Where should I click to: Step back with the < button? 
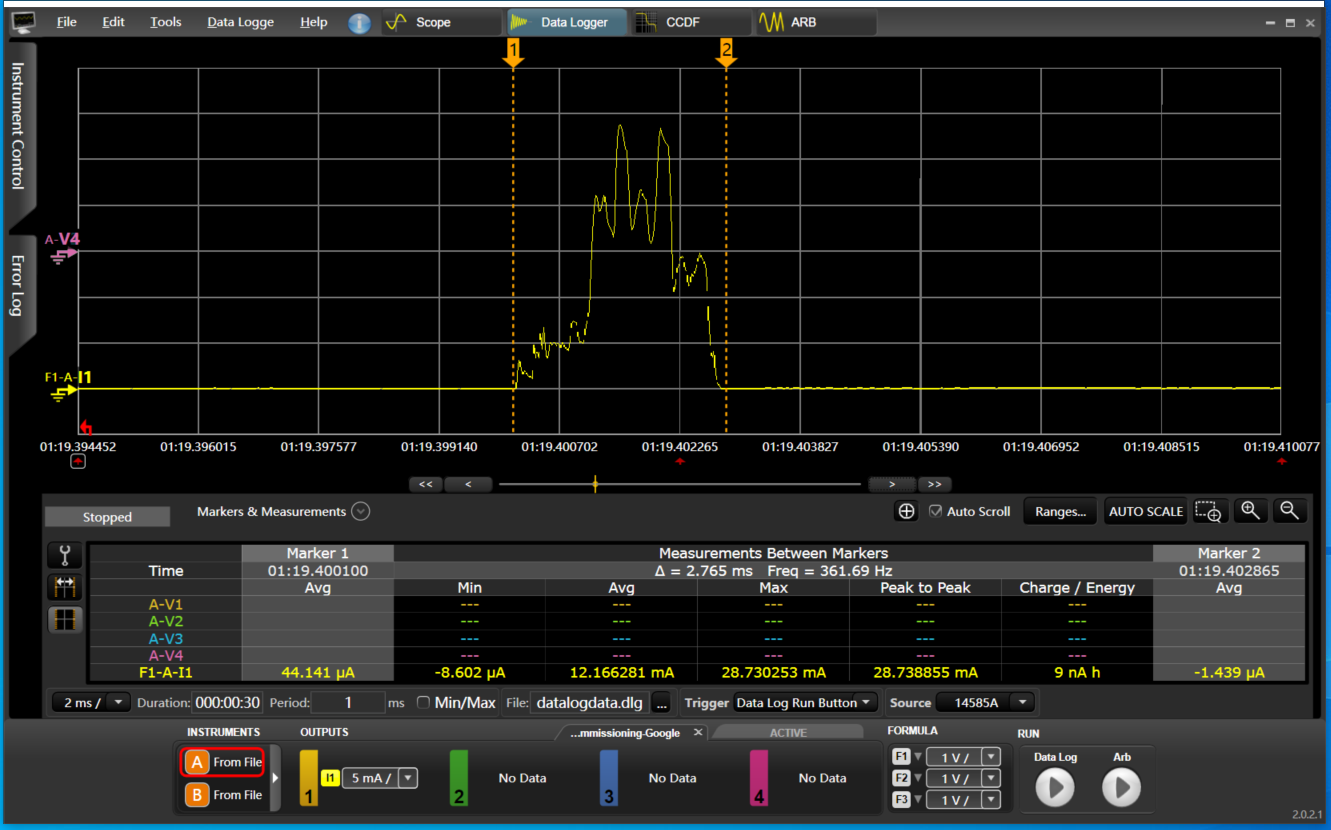point(469,484)
